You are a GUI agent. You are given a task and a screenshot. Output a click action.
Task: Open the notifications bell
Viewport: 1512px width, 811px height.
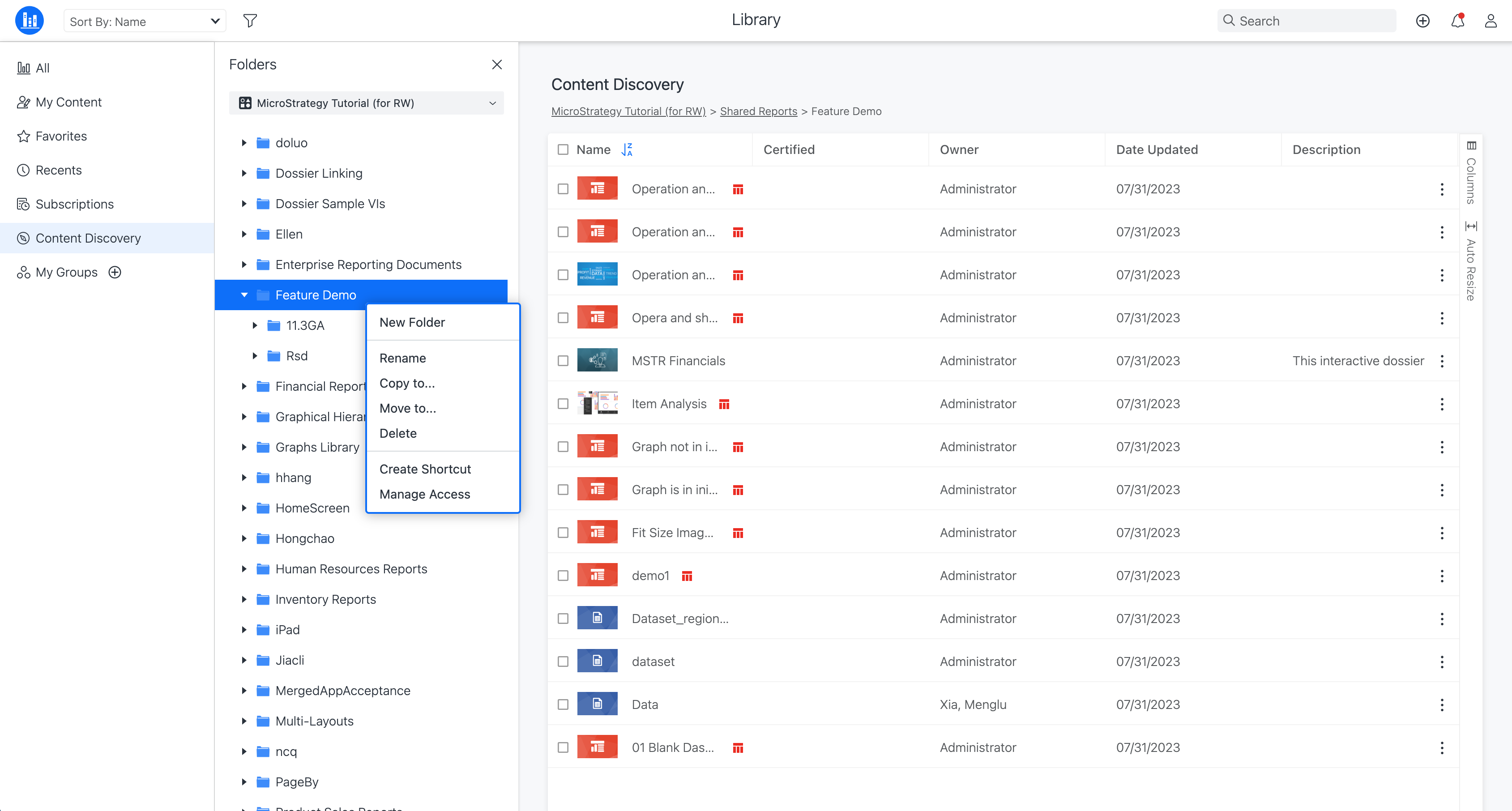point(1457,21)
